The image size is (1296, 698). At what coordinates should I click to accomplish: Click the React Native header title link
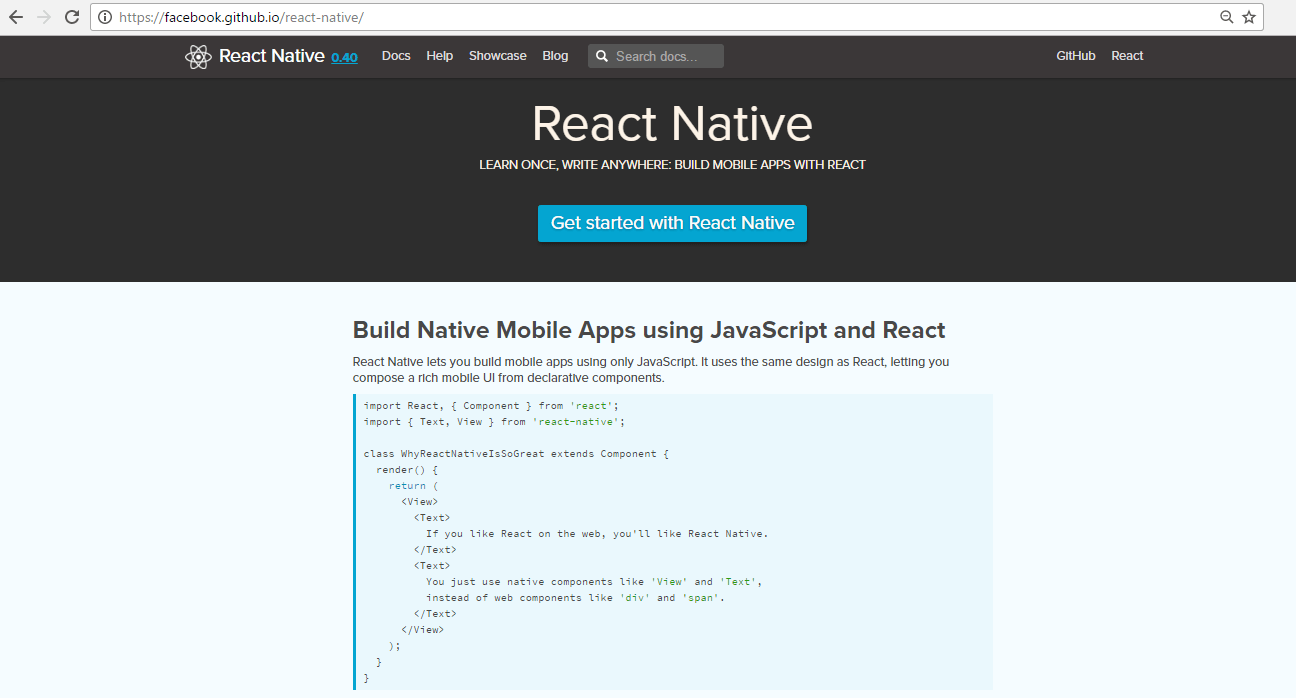coord(271,56)
